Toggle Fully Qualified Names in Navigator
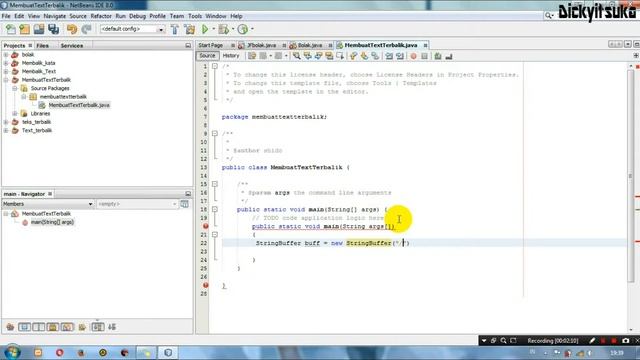This screenshot has height=360, width=640. point(82,327)
